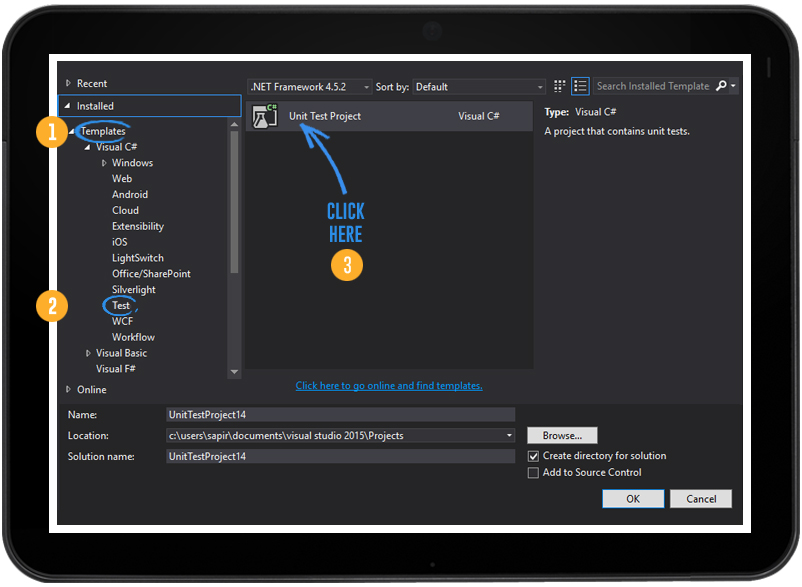Image resolution: width=802 pixels, height=587 pixels.
Task: Select the iOS template category
Action: tap(120, 242)
